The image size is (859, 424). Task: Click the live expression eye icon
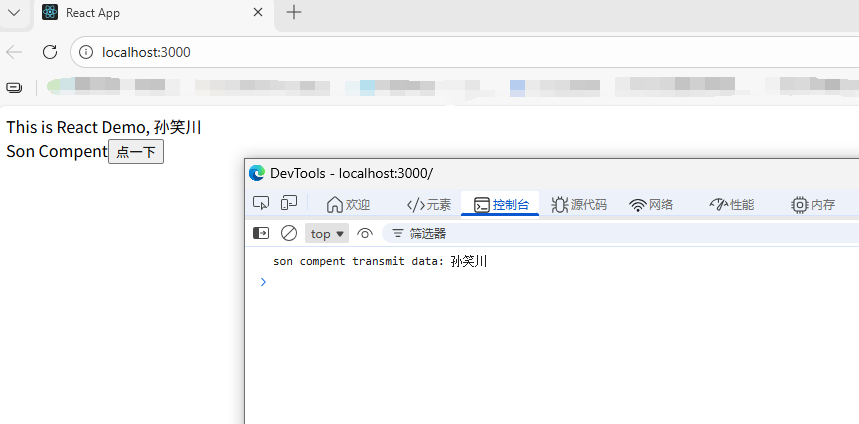(364, 234)
